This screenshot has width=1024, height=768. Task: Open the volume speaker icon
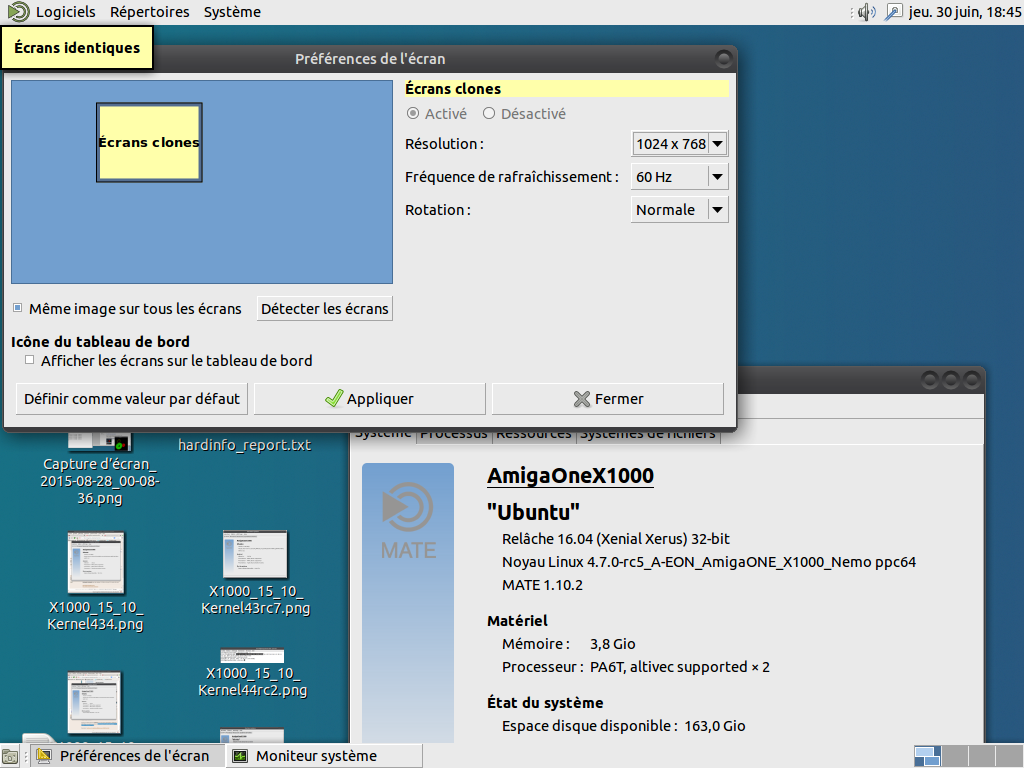coord(866,12)
